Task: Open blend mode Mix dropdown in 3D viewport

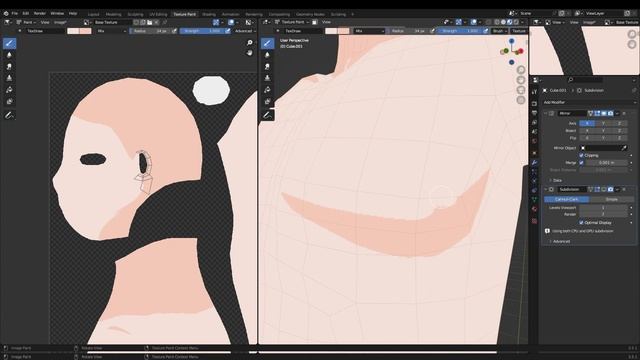Action: click(x=369, y=31)
